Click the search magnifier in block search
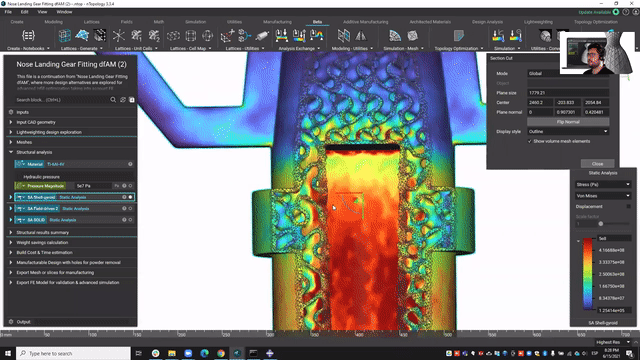The image size is (640, 360). click(x=113, y=100)
